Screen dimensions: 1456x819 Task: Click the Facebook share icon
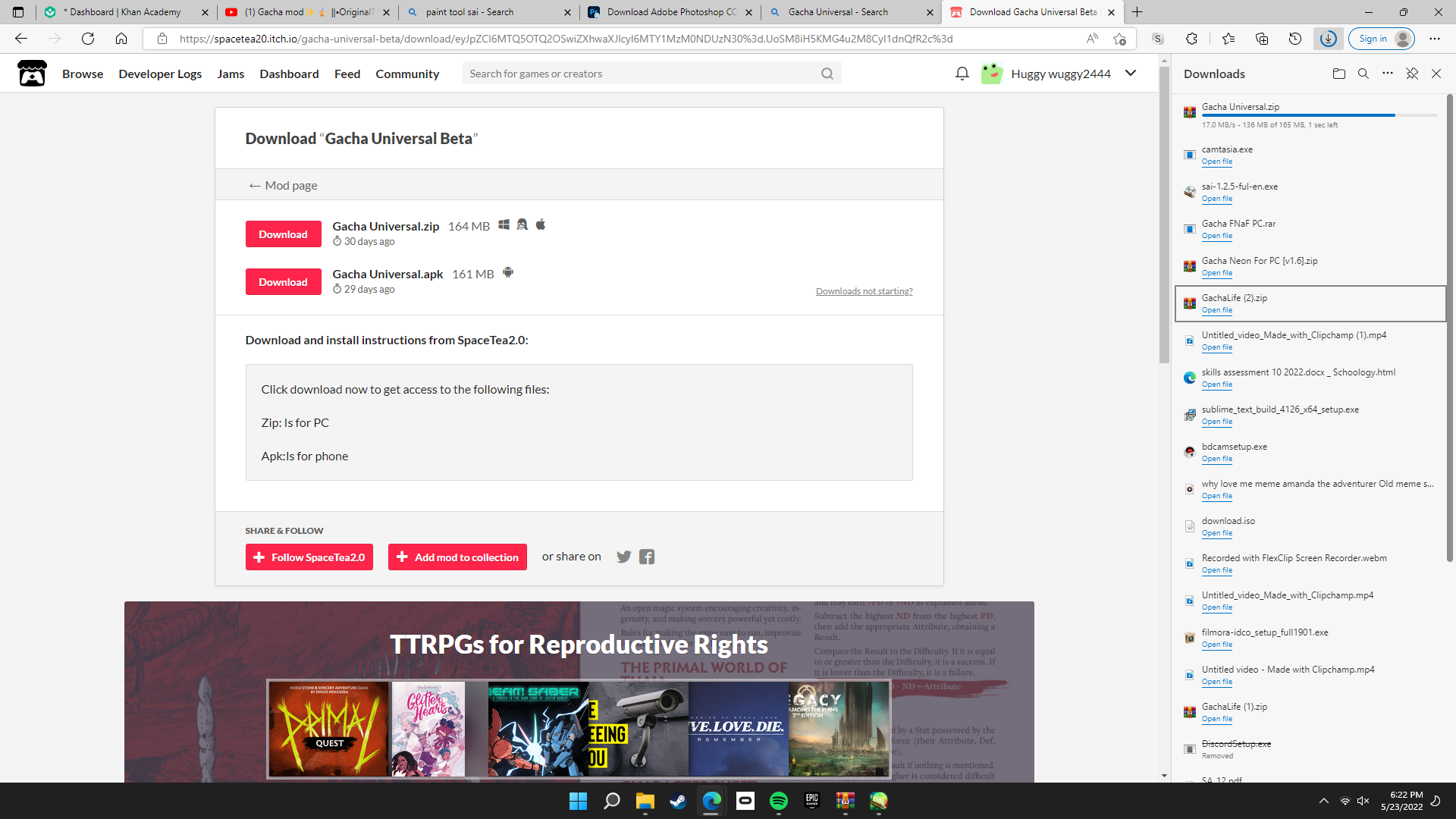coord(647,556)
